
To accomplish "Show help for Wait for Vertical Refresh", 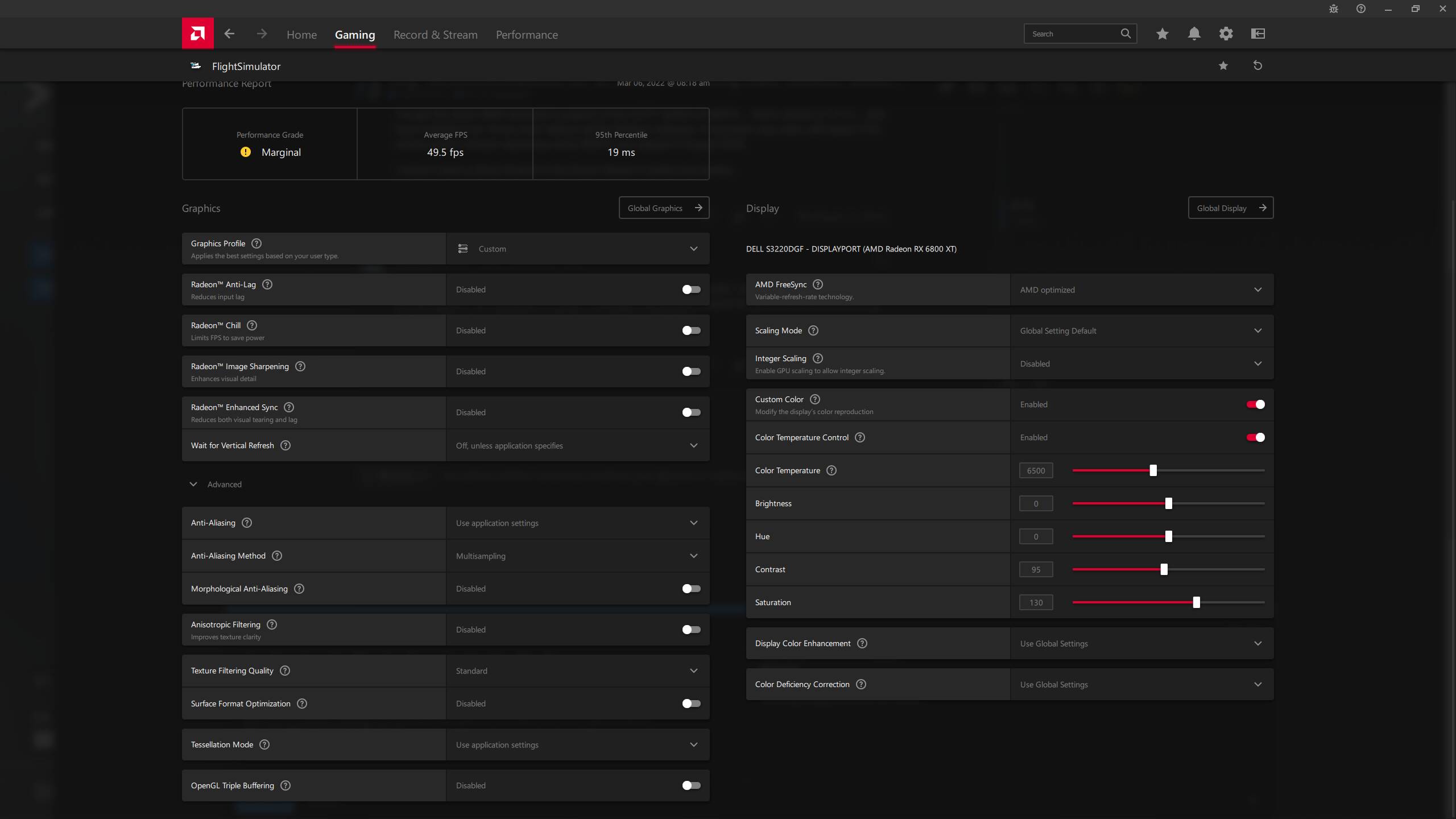I will (286, 445).
